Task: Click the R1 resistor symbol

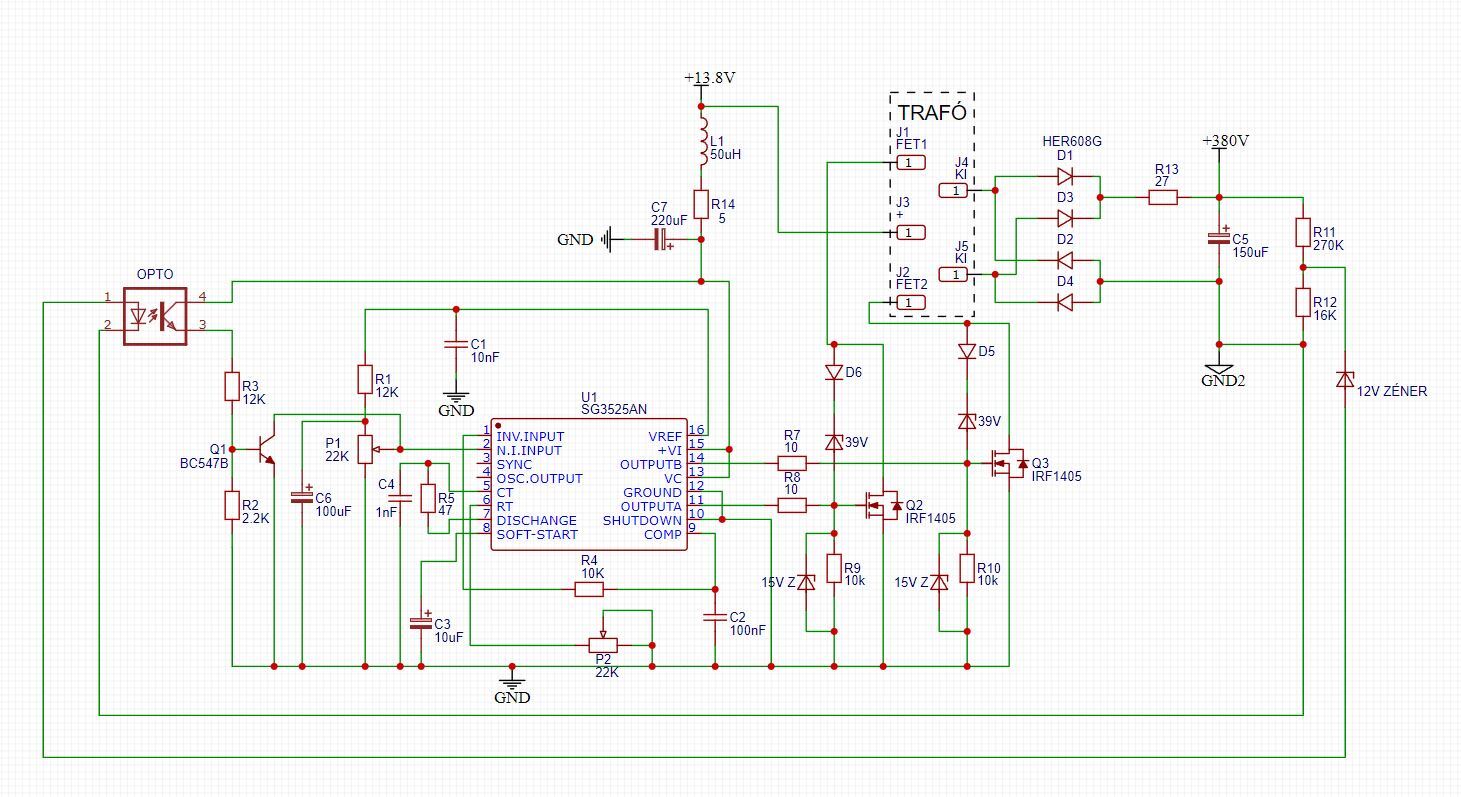Action: pyautogui.click(x=365, y=379)
